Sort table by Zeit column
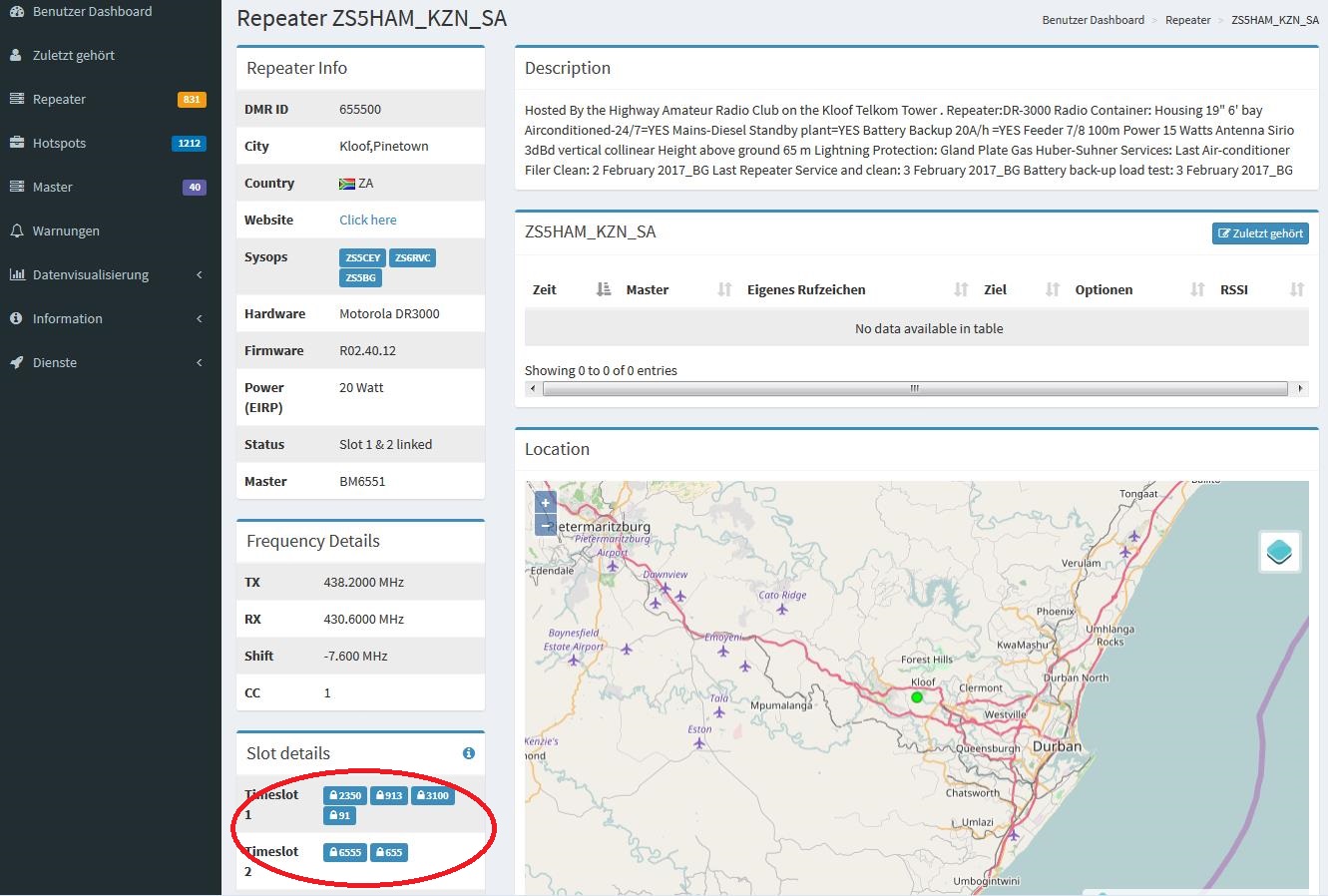This screenshot has height=896, width=1328. point(570,289)
